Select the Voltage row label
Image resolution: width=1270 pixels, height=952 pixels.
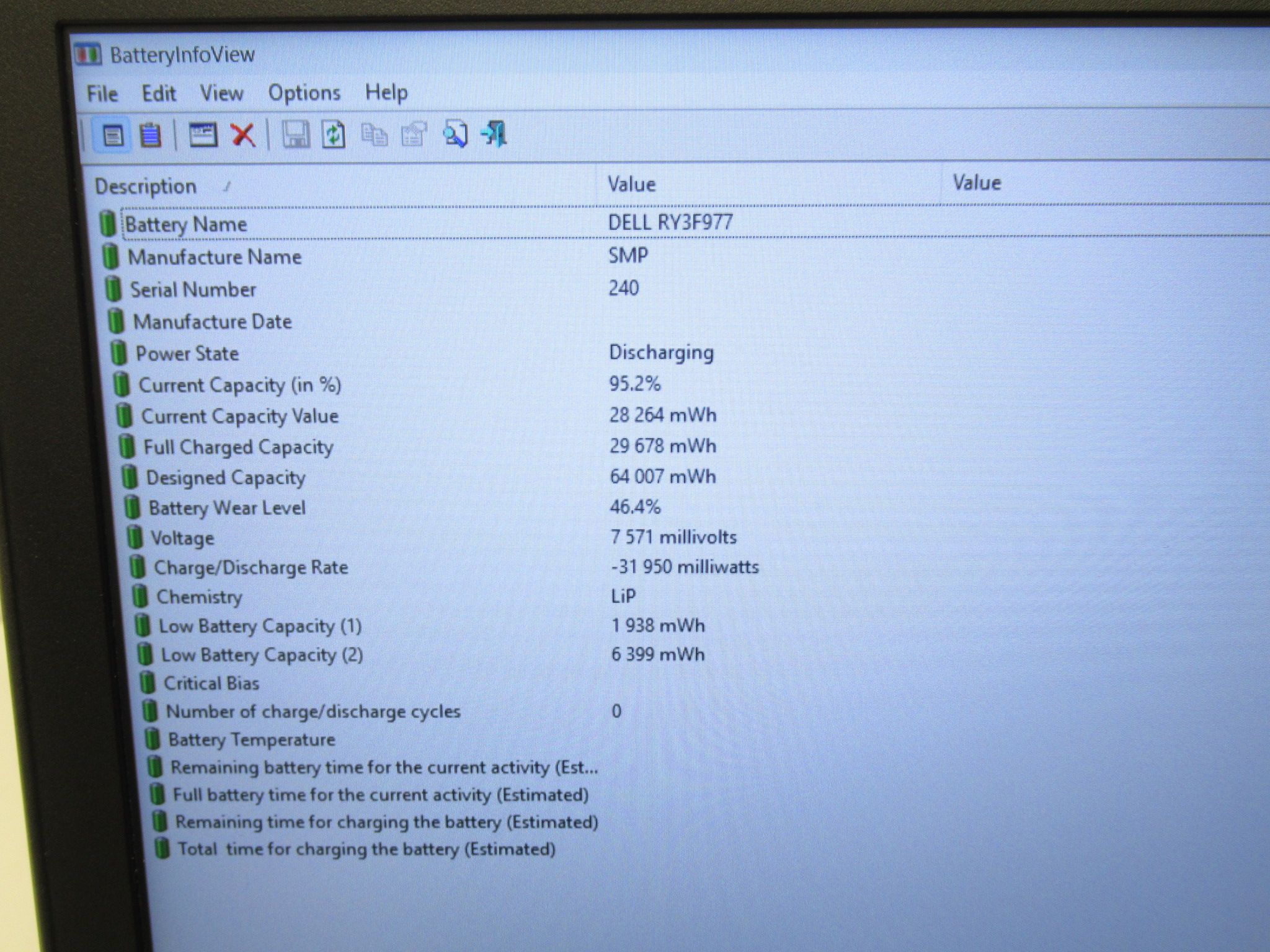182,538
